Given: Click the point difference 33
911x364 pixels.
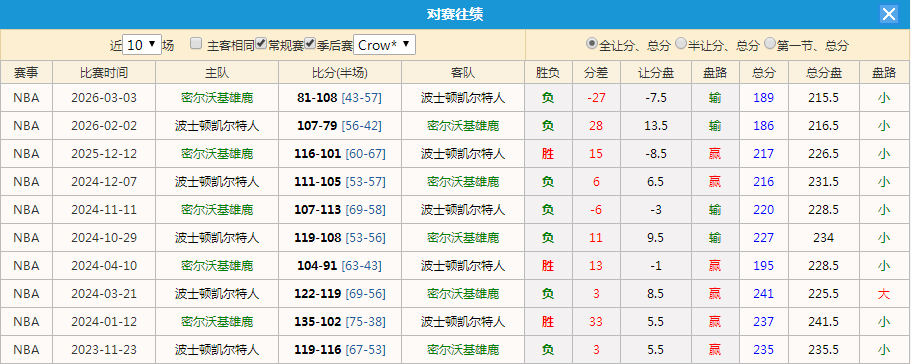Looking at the screenshot, I should click(596, 322).
